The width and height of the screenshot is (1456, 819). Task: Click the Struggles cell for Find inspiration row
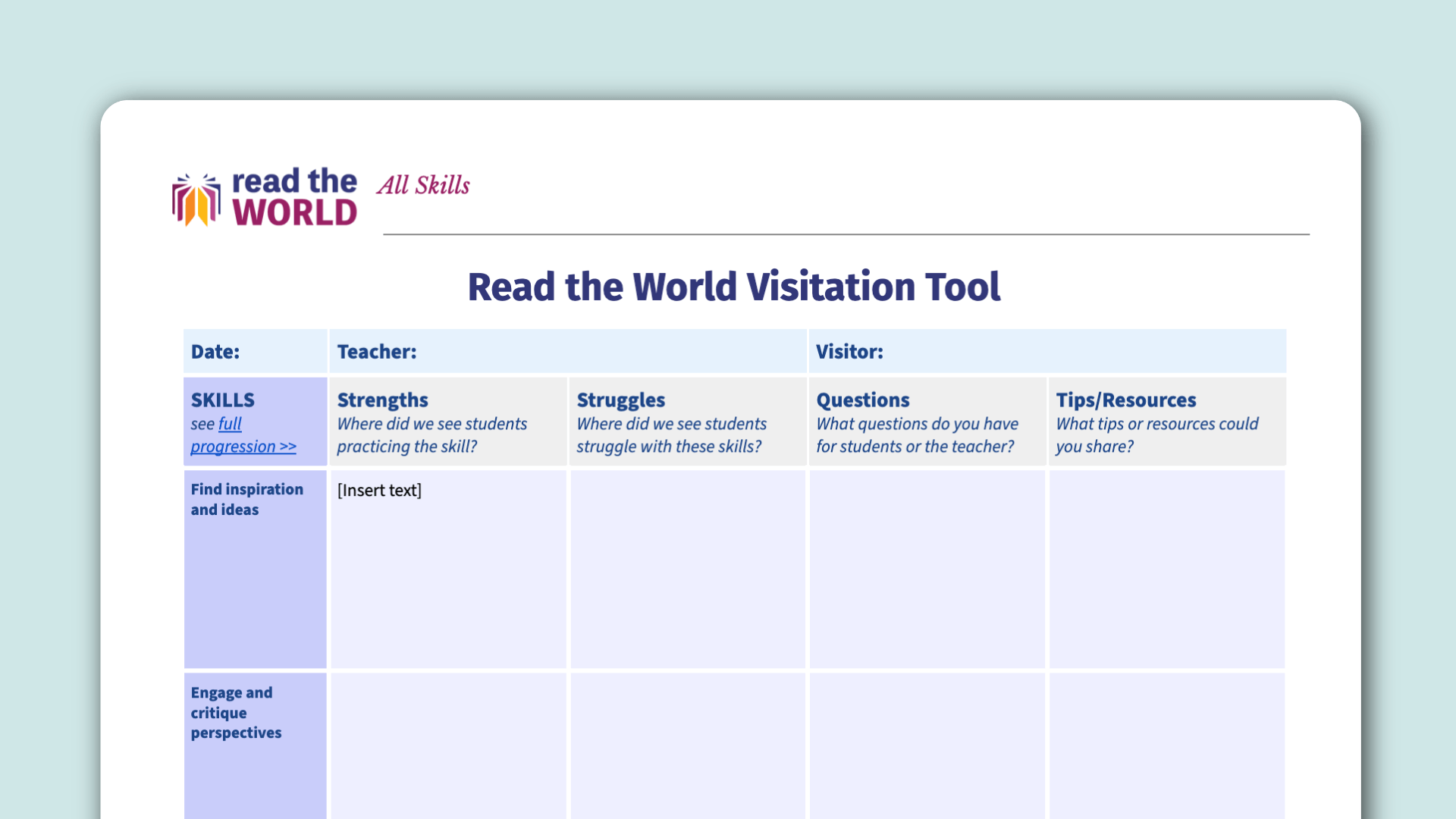[687, 569]
